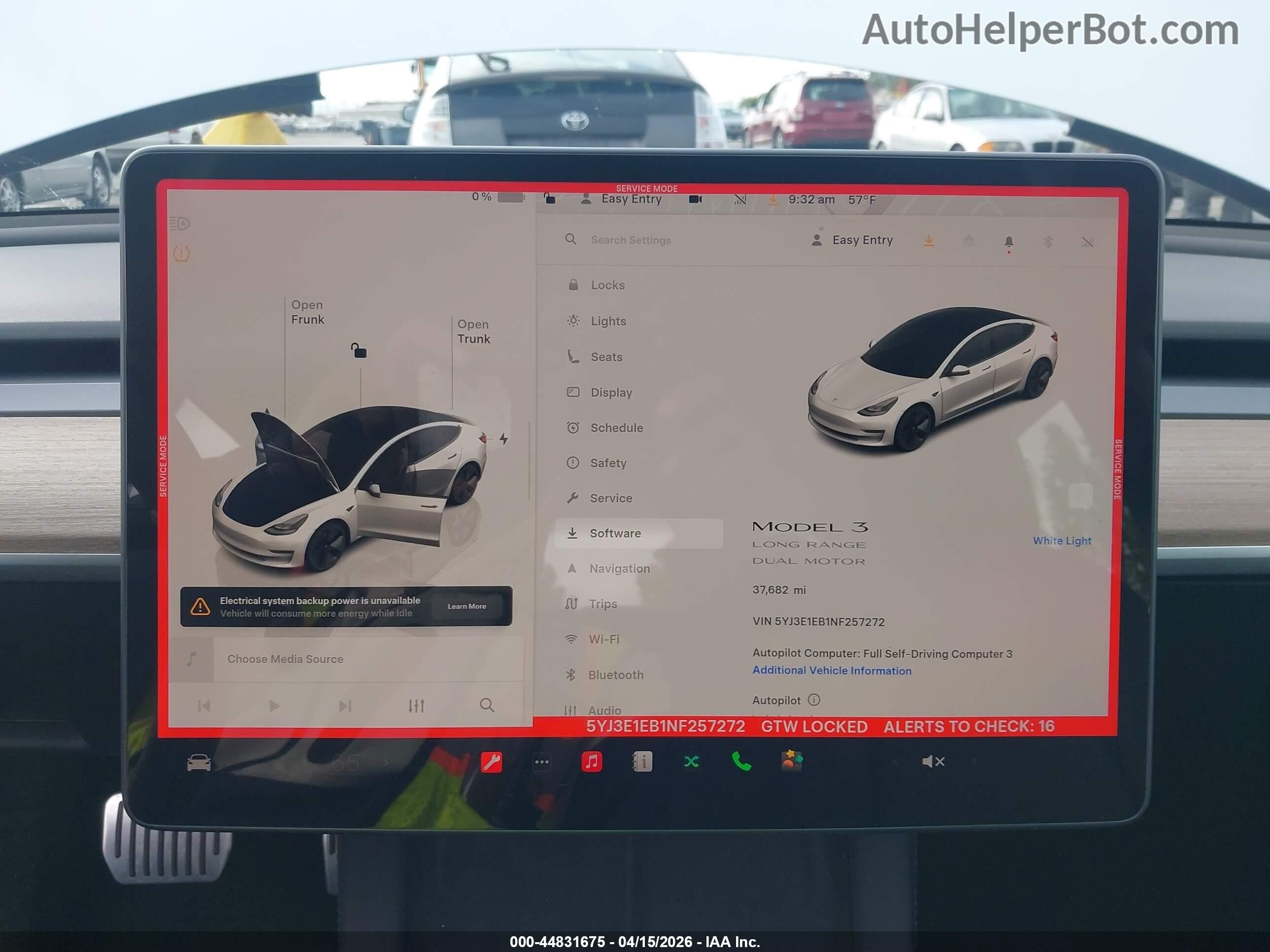This screenshot has width=1270, height=952.
Task: Tap Open Frunk
Action: pyautogui.click(x=307, y=312)
